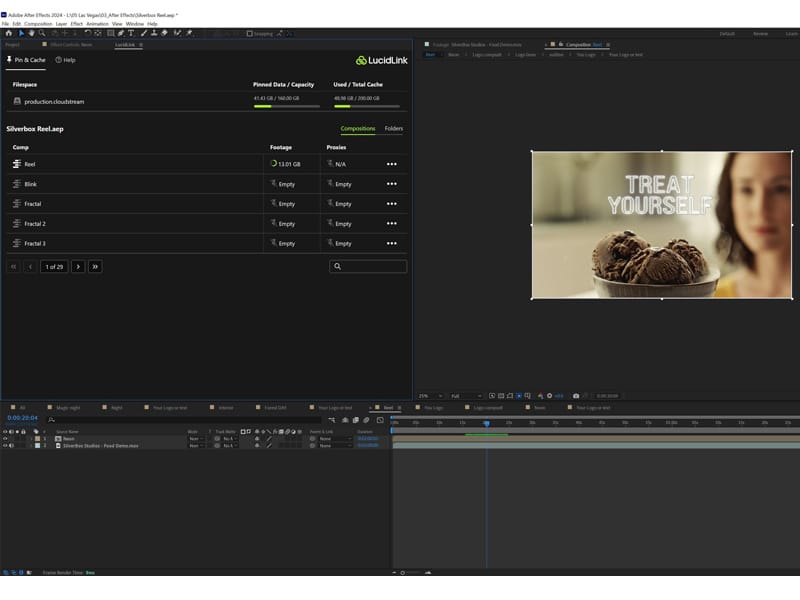Viewport: 800px width, 600px height.
Task: Select the Clone Stamp tool
Action: pos(154,33)
